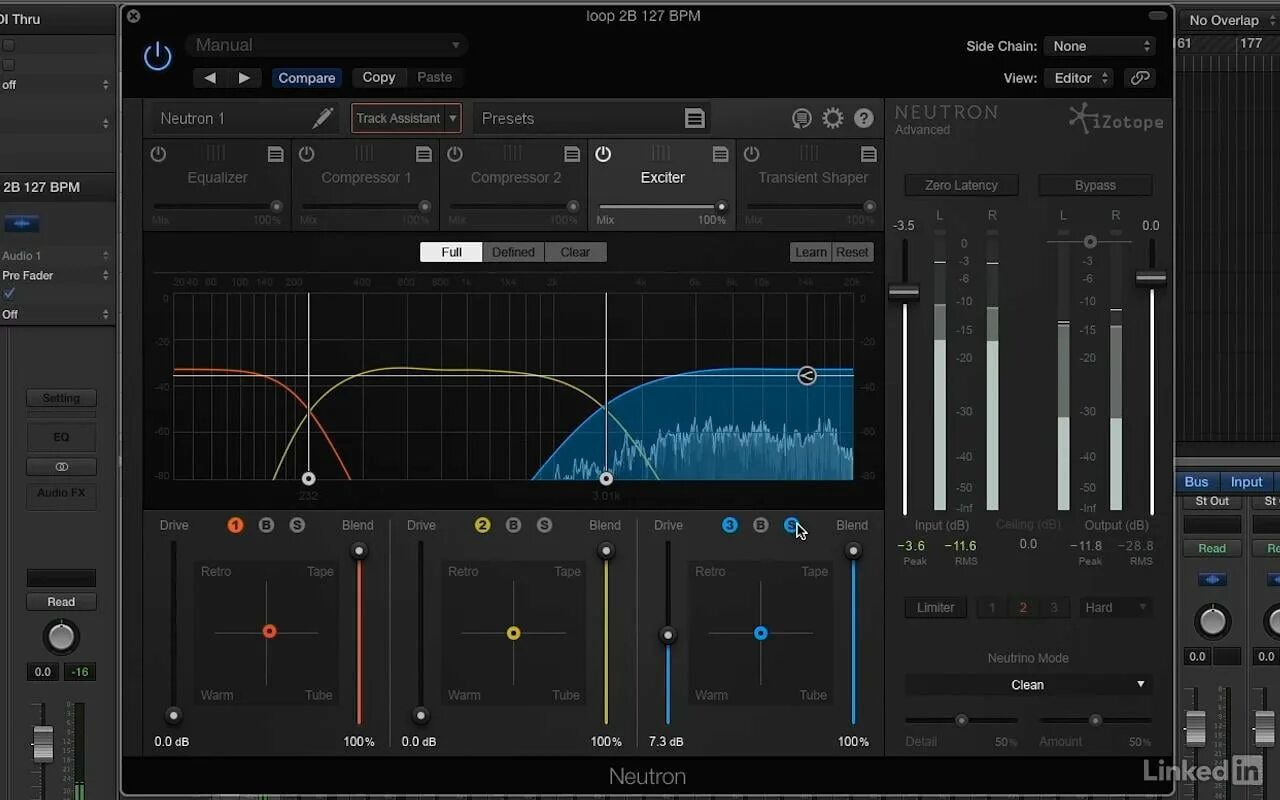Toggle the plugin power button

[158, 57]
